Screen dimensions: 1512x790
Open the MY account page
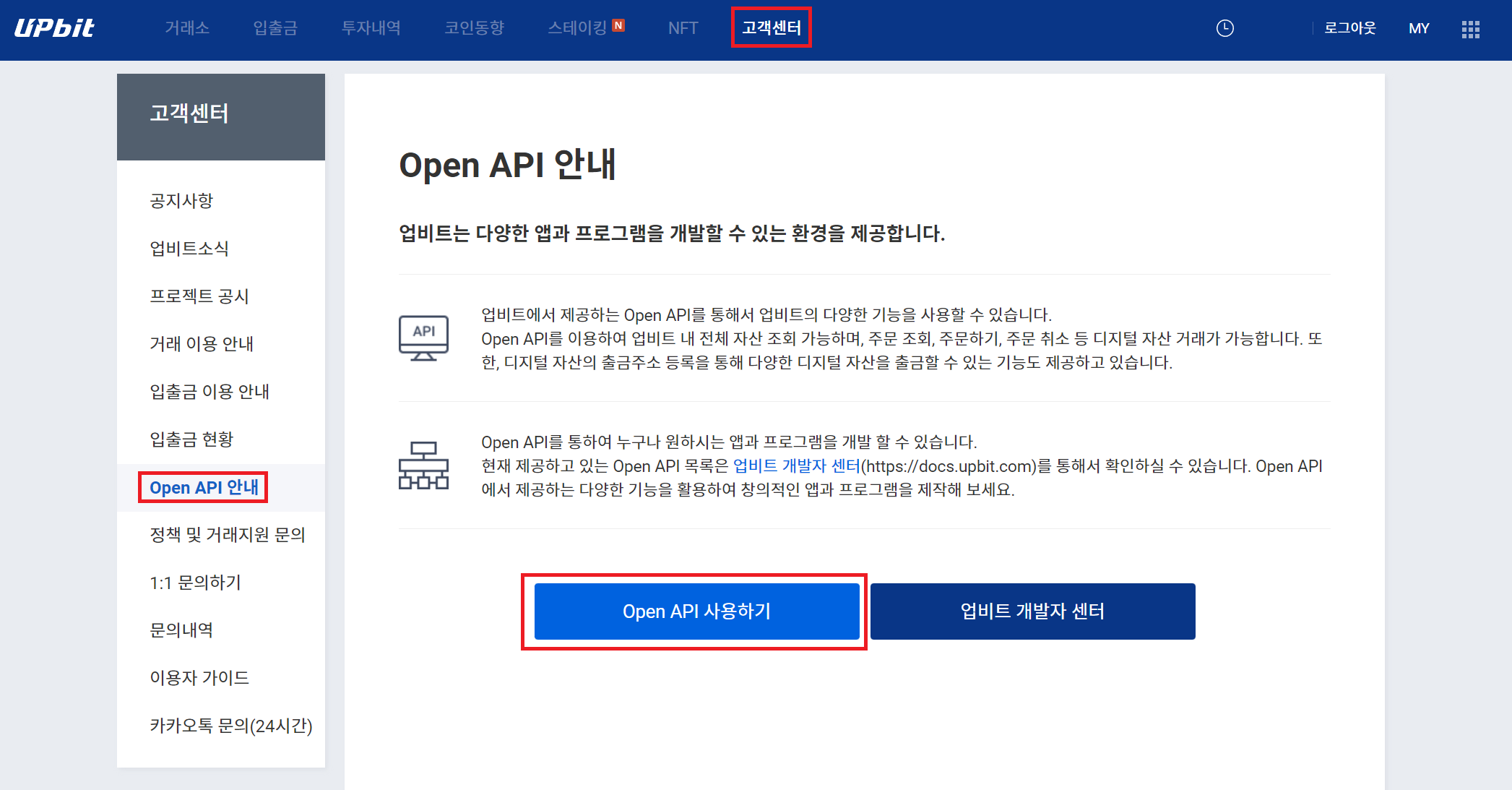pyautogui.click(x=1419, y=28)
